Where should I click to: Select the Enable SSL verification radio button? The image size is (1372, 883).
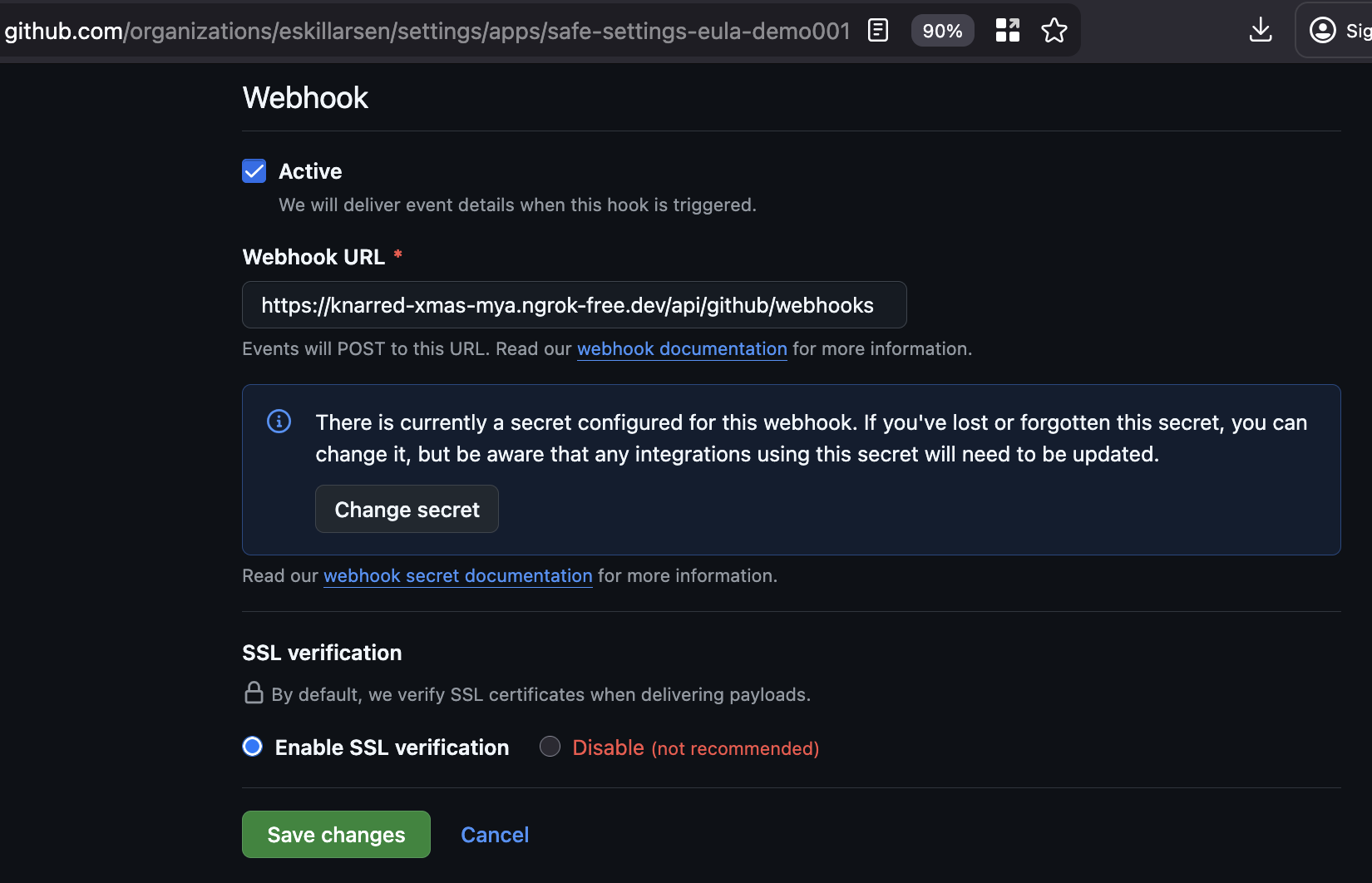pos(252,747)
